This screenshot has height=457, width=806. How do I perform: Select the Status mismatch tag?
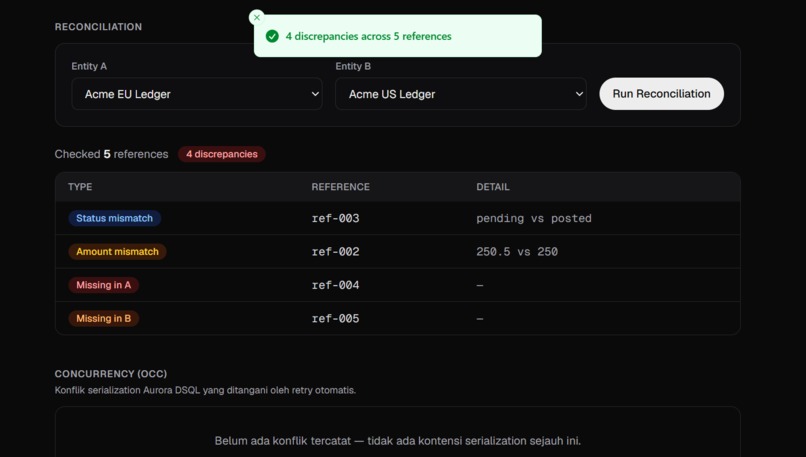pyautogui.click(x=115, y=218)
